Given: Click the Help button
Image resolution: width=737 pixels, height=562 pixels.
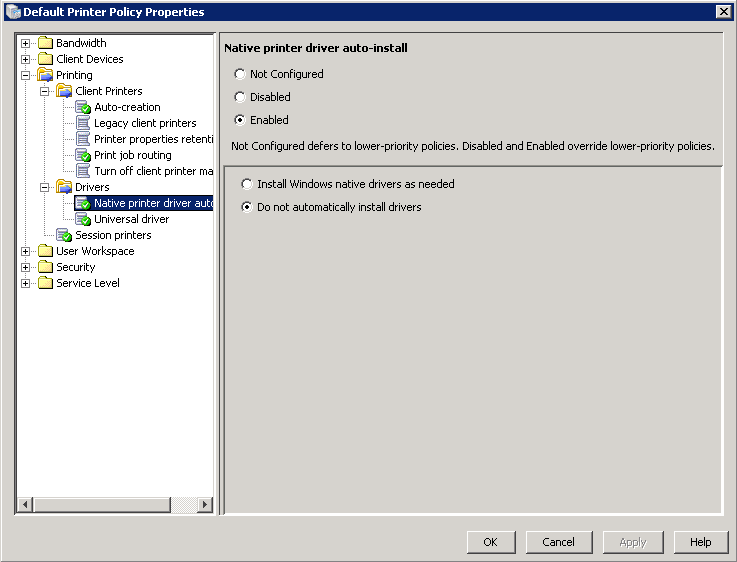Looking at the screenshot, I should (700, 542).
